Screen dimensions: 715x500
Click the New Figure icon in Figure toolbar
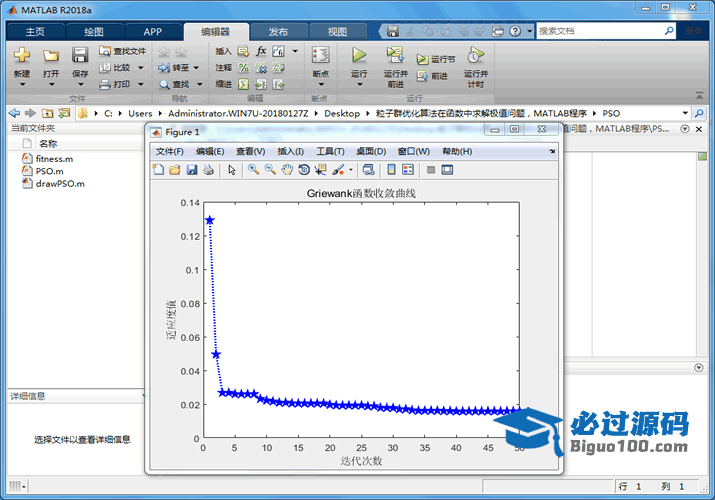(158, 170)
